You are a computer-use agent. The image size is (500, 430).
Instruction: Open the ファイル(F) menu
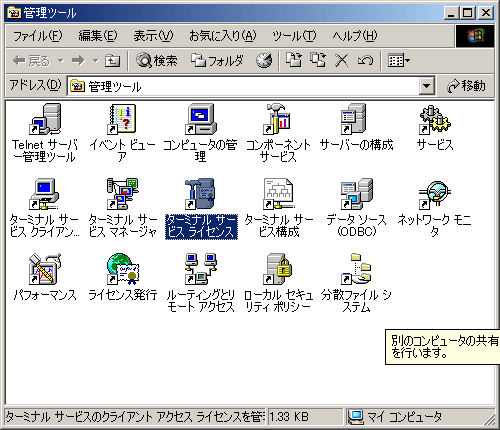click(37, 36)
